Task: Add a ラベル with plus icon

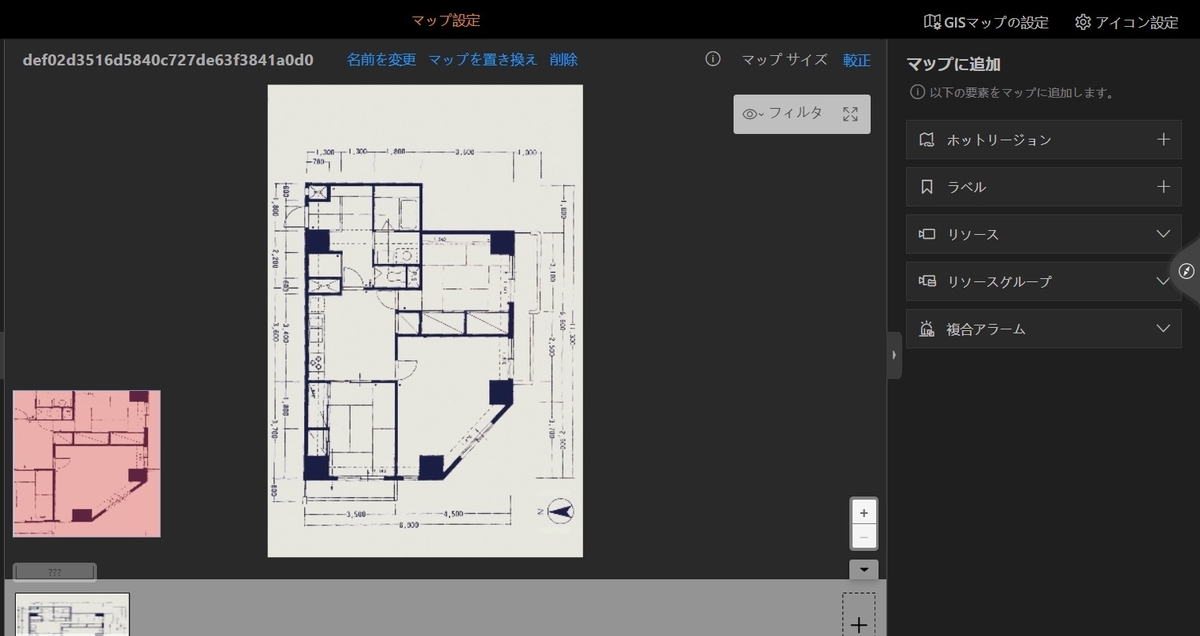Action: [1163, 187]
